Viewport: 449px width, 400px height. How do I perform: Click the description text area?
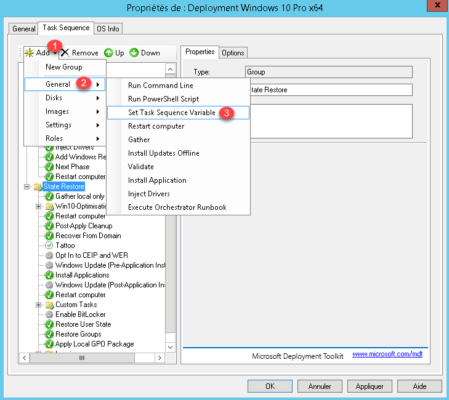(331, 121)
